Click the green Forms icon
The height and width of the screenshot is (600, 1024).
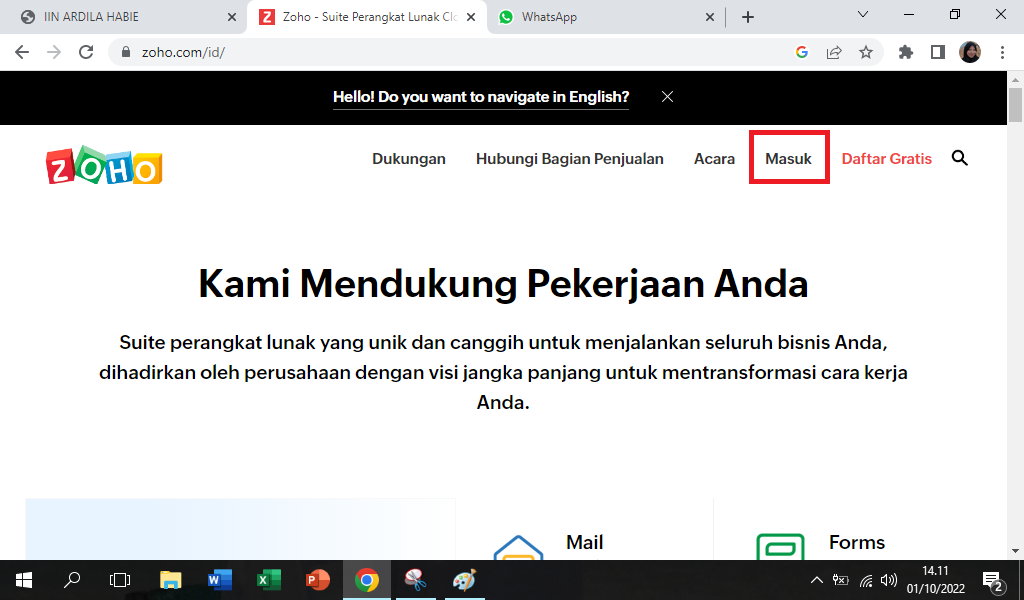tap(780, 547)
